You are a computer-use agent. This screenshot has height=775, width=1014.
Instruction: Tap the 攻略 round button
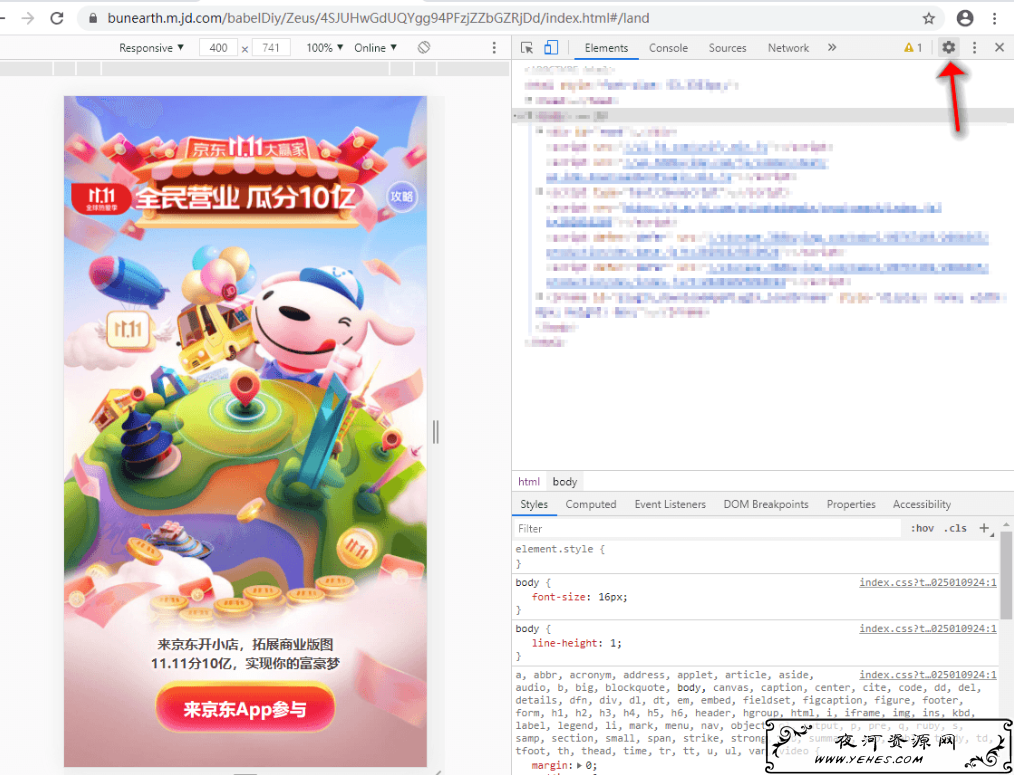(x=402, y=197)
